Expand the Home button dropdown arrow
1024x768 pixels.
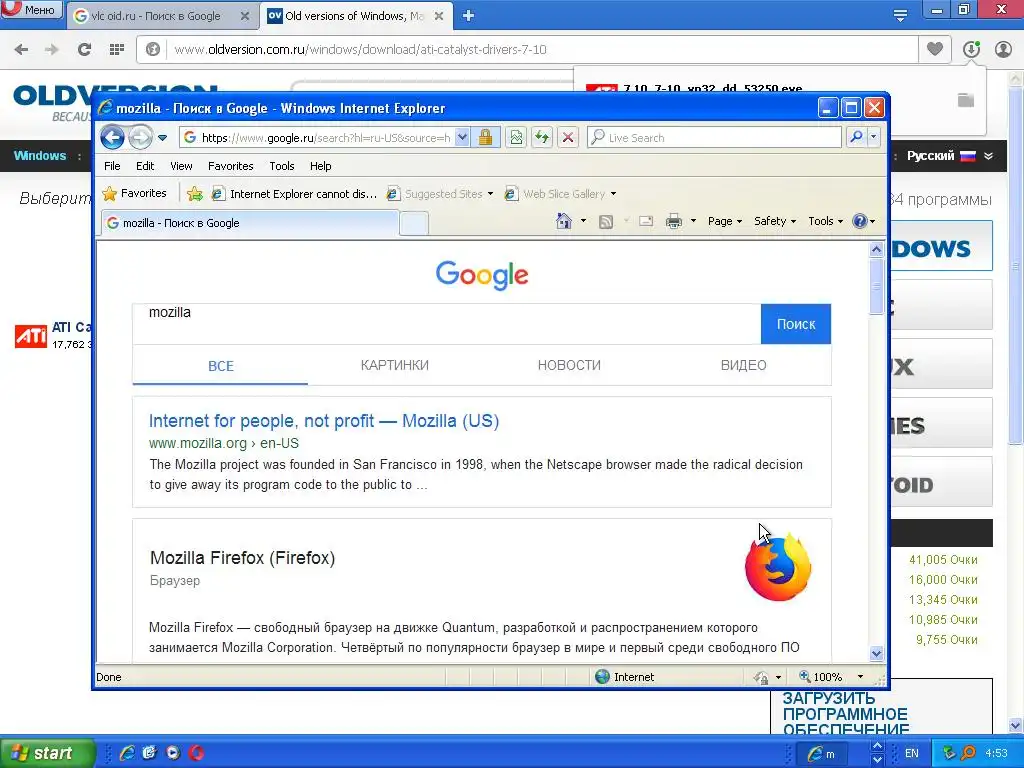[x=583, y=221]
